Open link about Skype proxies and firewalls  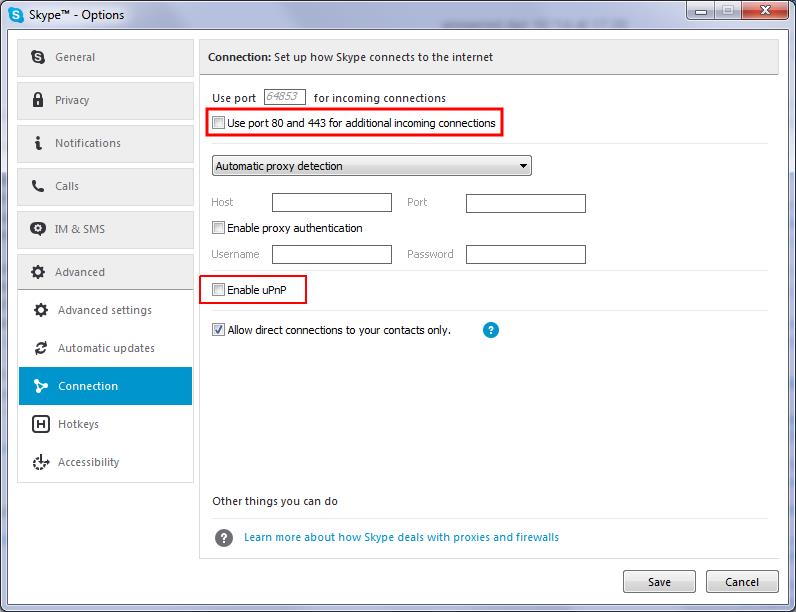[401, 537]
